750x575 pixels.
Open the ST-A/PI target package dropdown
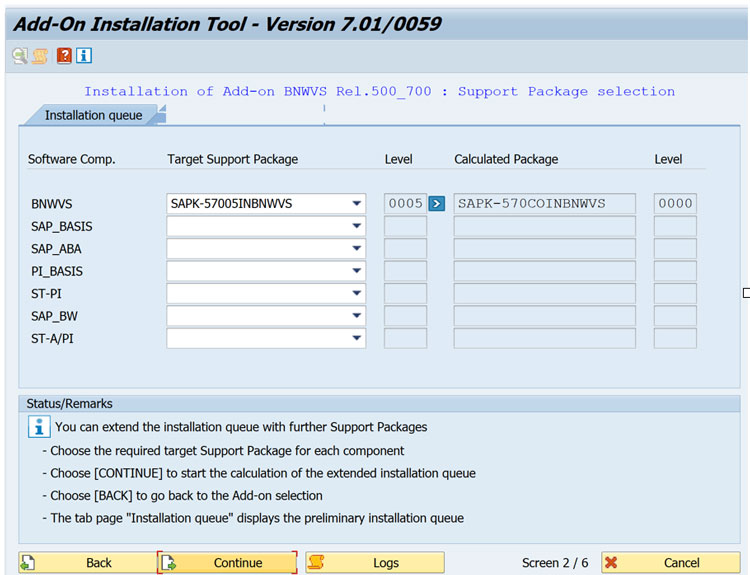point(356,338)
